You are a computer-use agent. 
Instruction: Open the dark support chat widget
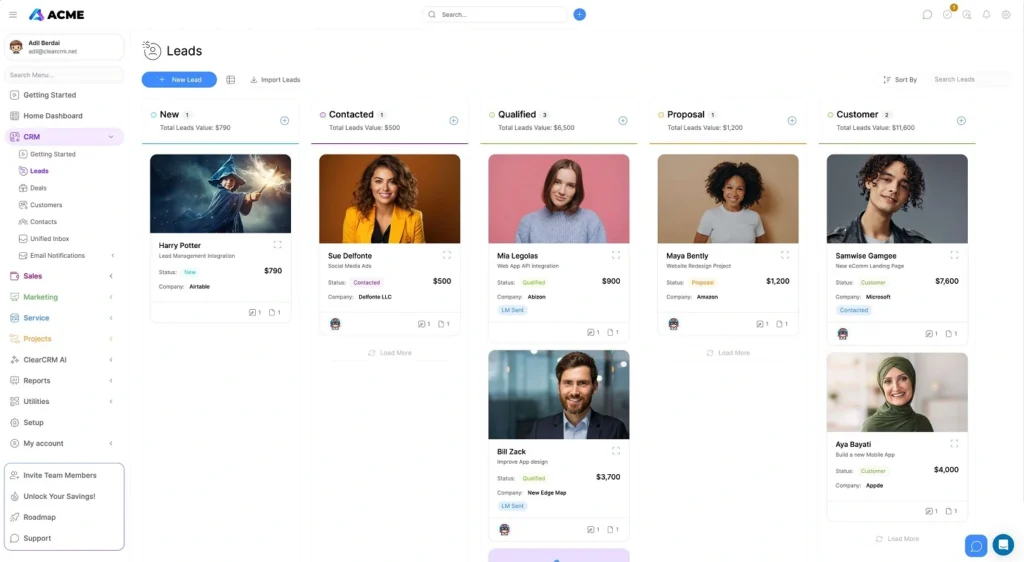pos(1004,544)
